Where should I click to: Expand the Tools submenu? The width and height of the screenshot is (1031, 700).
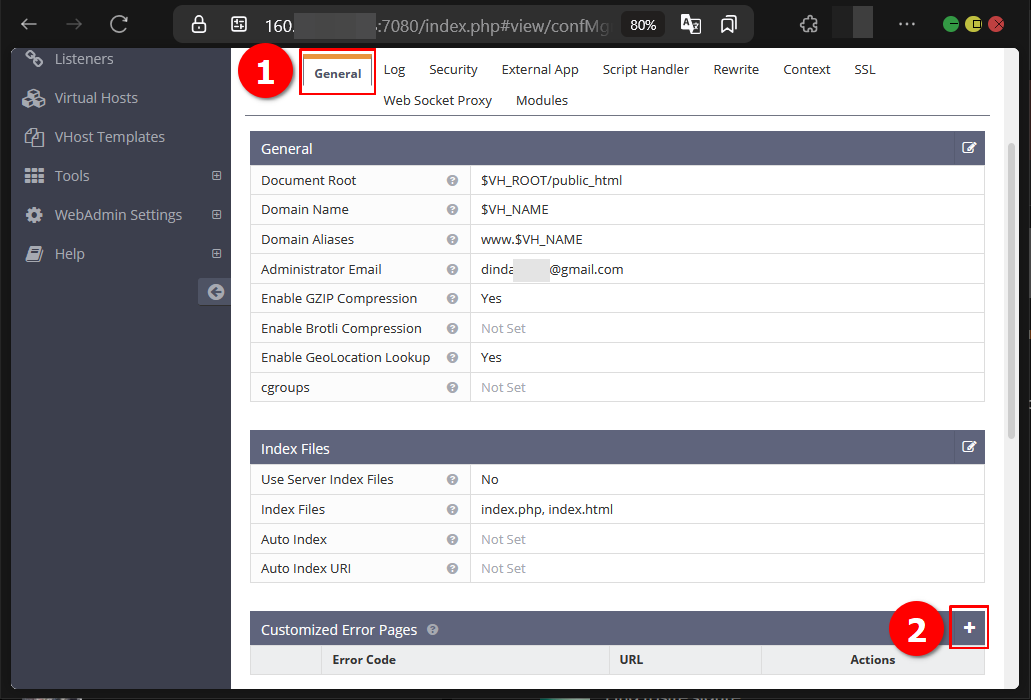pyautogui.click(x=216, y=175)
